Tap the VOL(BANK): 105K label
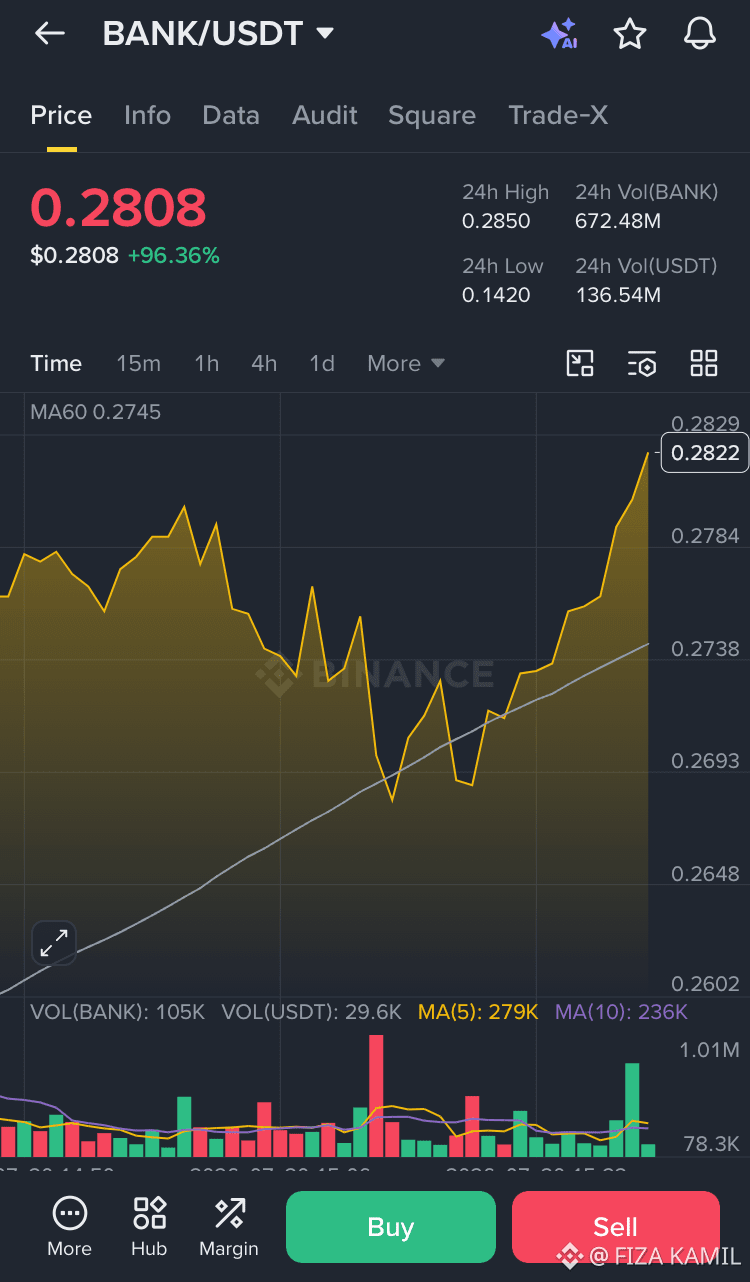This screenshot has width=750, height=1282. click(117, 1012)
